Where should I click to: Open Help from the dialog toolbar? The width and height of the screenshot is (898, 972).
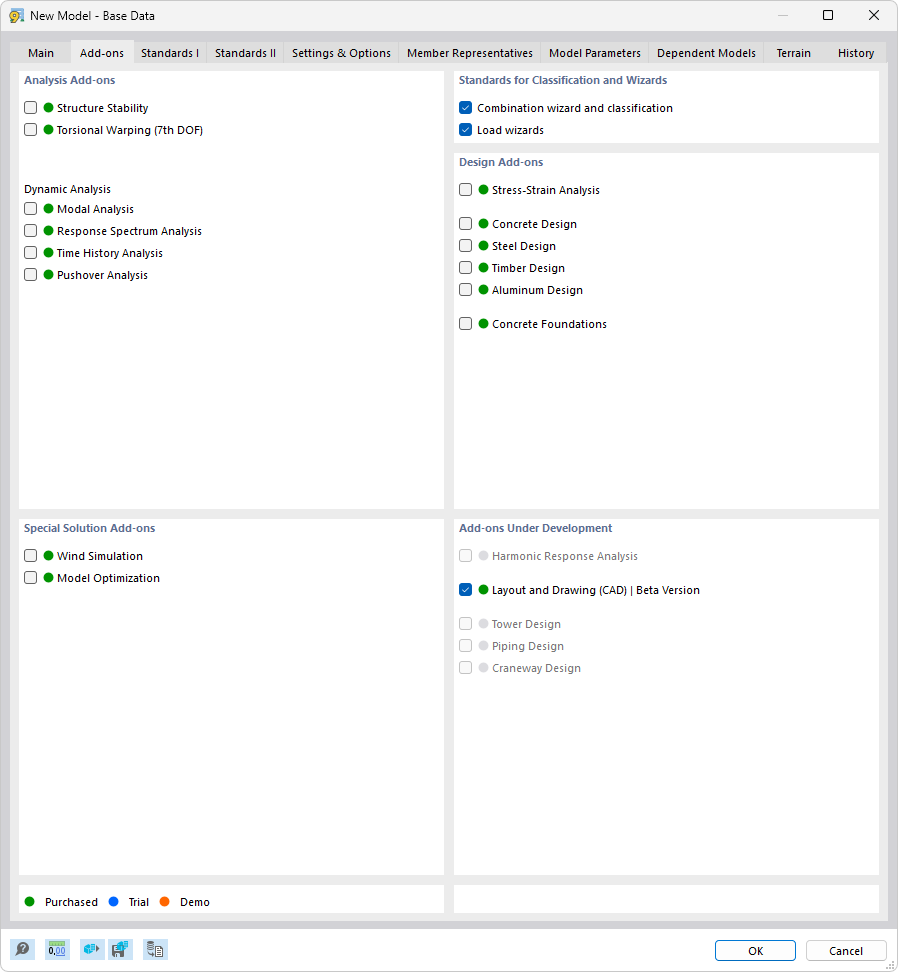click(22, 949)
